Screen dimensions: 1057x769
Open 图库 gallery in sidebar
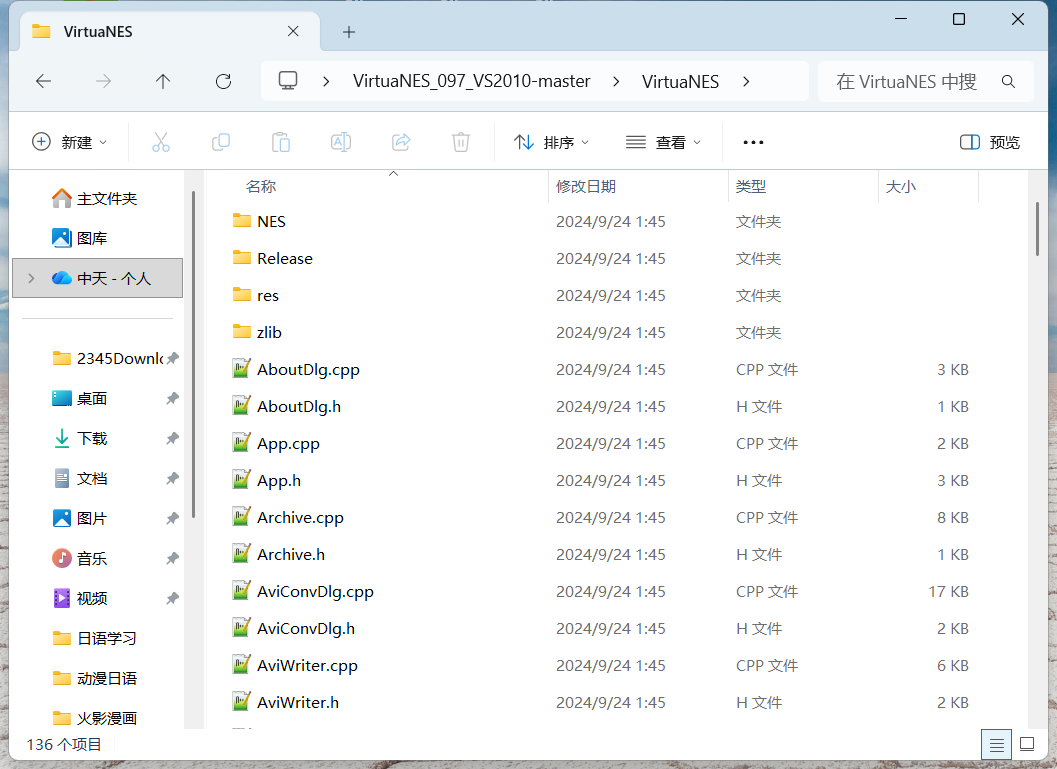pyautogui.click(x=80, y=238)
